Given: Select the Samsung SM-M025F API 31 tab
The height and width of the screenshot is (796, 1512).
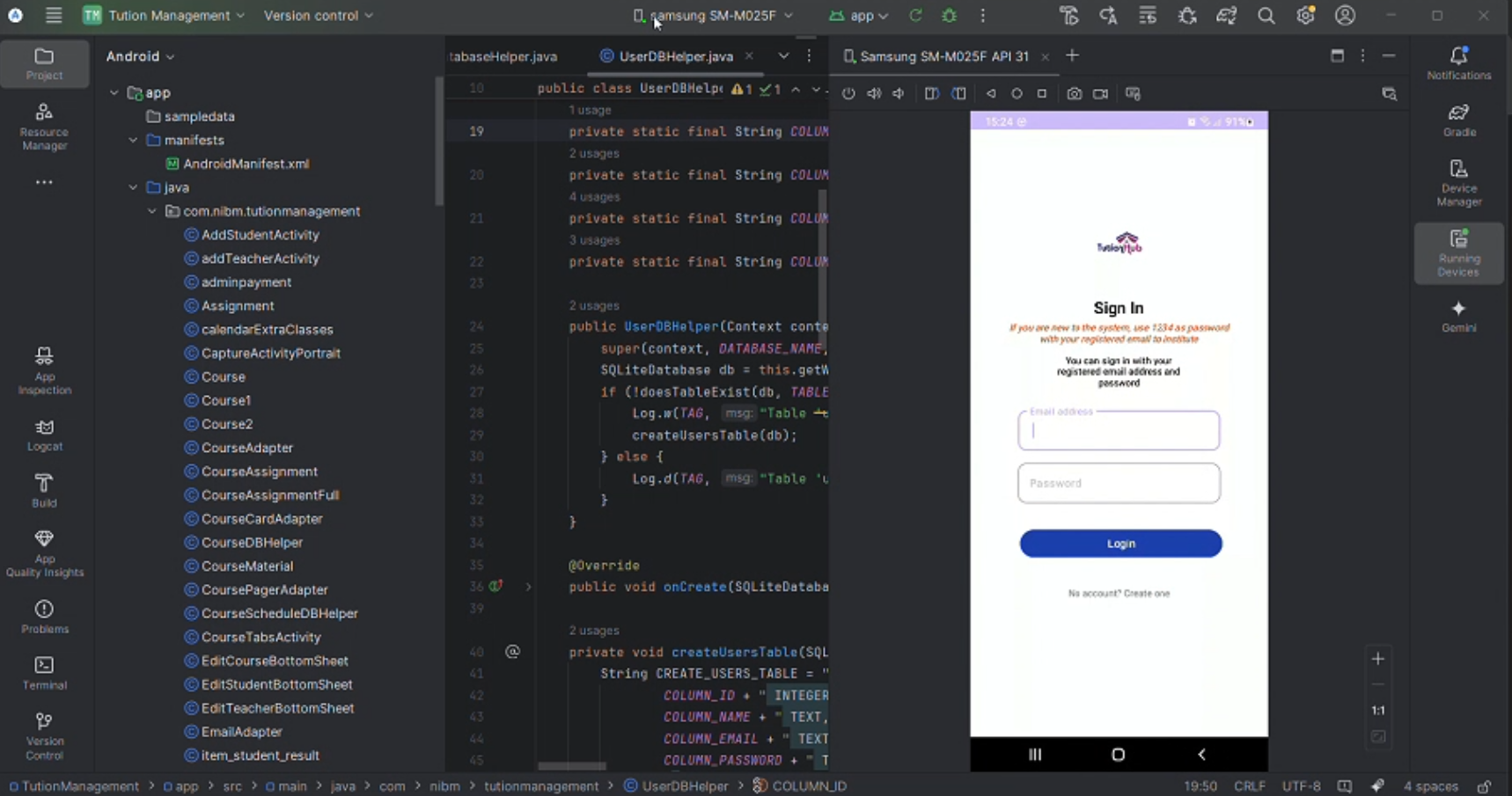Looking at the screenshot, I should (943, 56).
